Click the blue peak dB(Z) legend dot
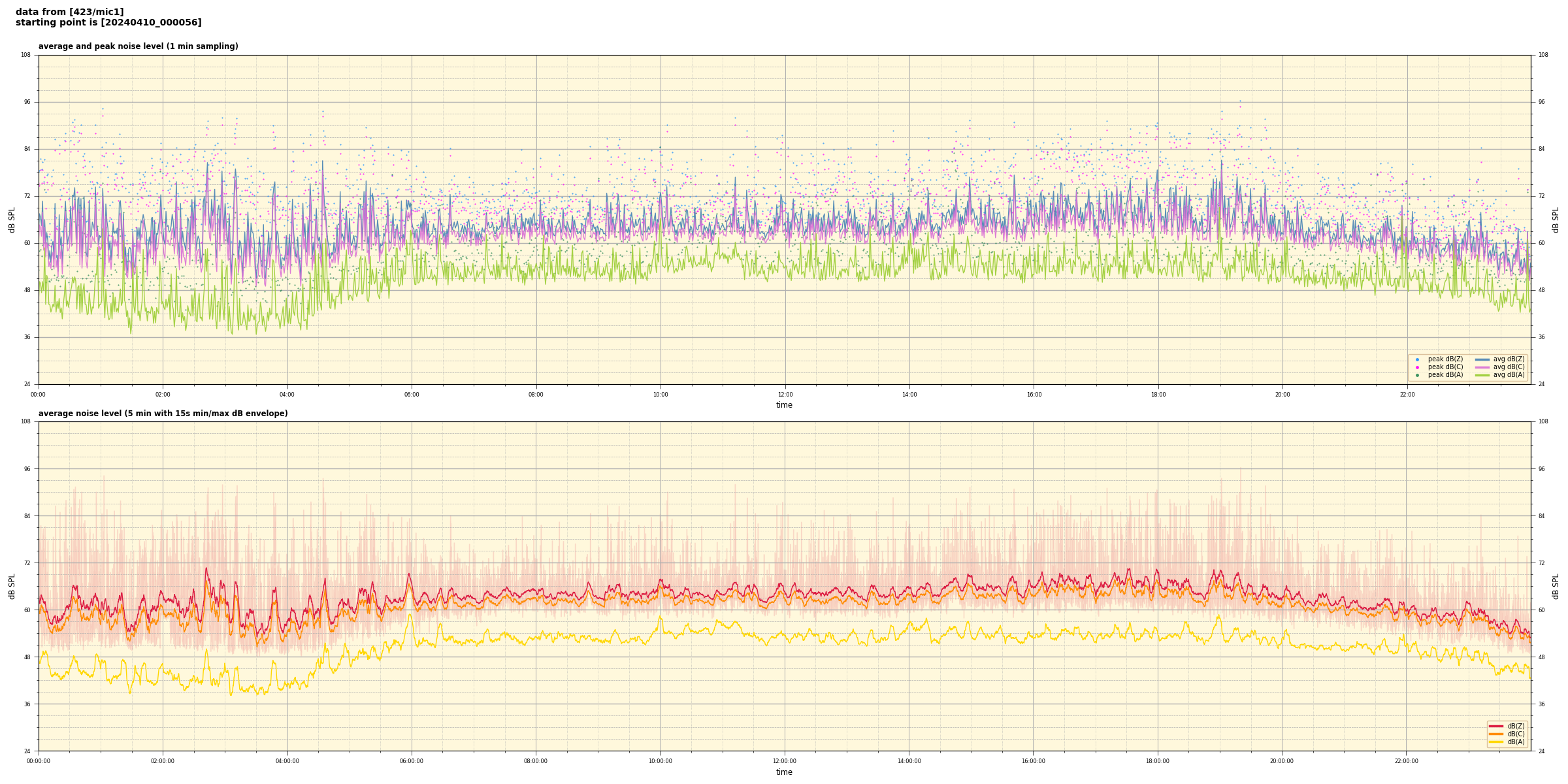 point(1417,359)
